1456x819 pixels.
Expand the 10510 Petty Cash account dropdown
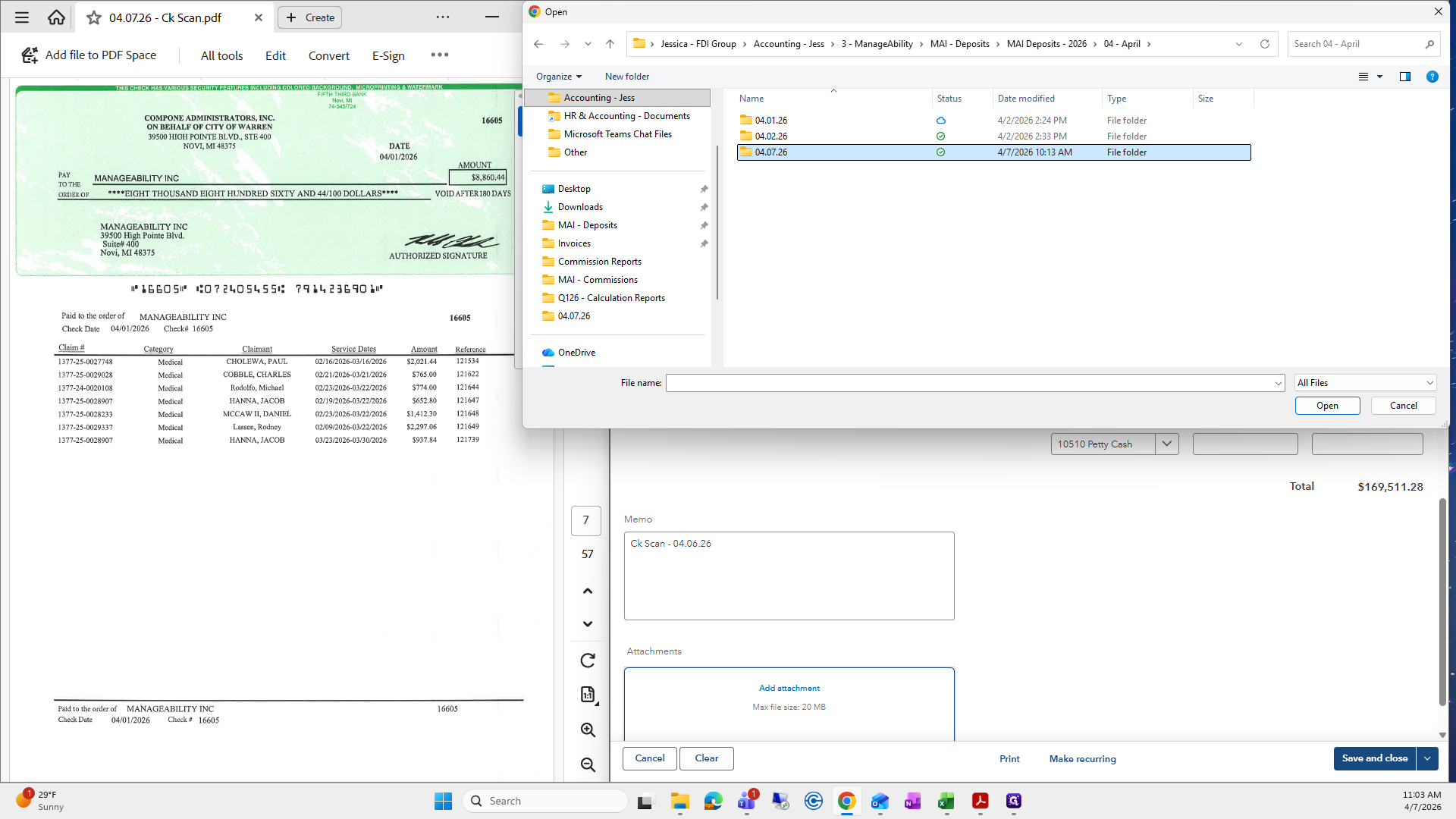(1167, 444)
